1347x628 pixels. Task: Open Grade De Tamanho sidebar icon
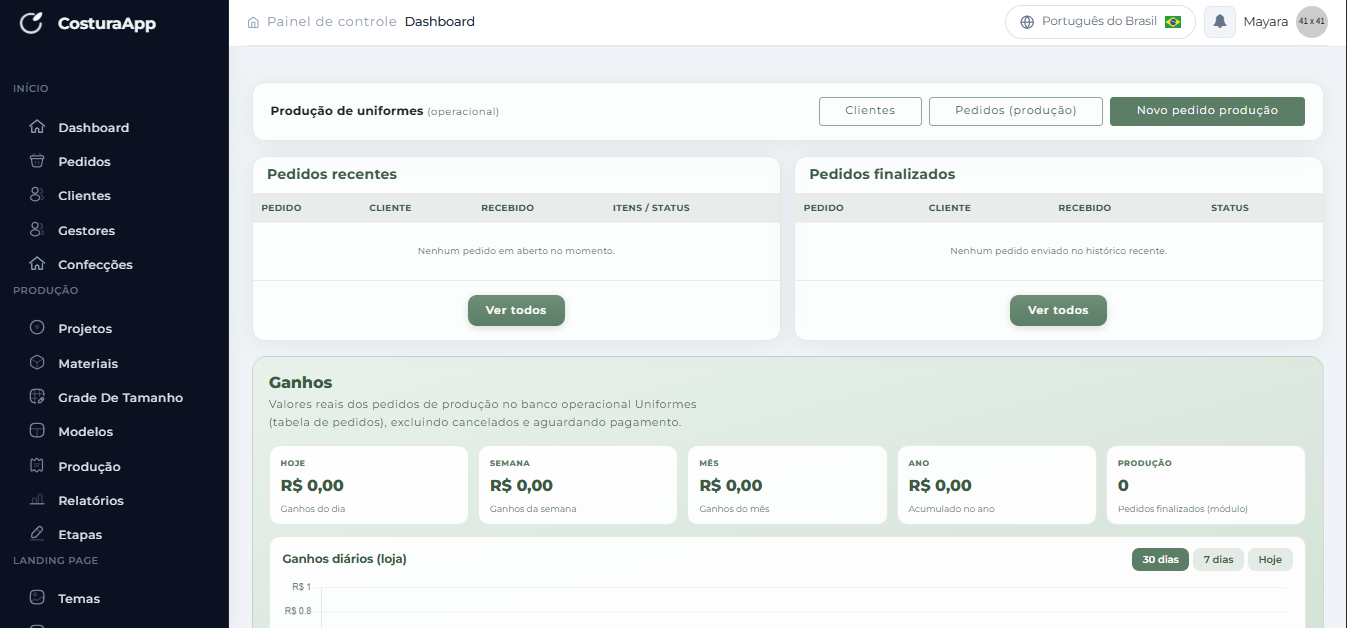coord(37,397)
